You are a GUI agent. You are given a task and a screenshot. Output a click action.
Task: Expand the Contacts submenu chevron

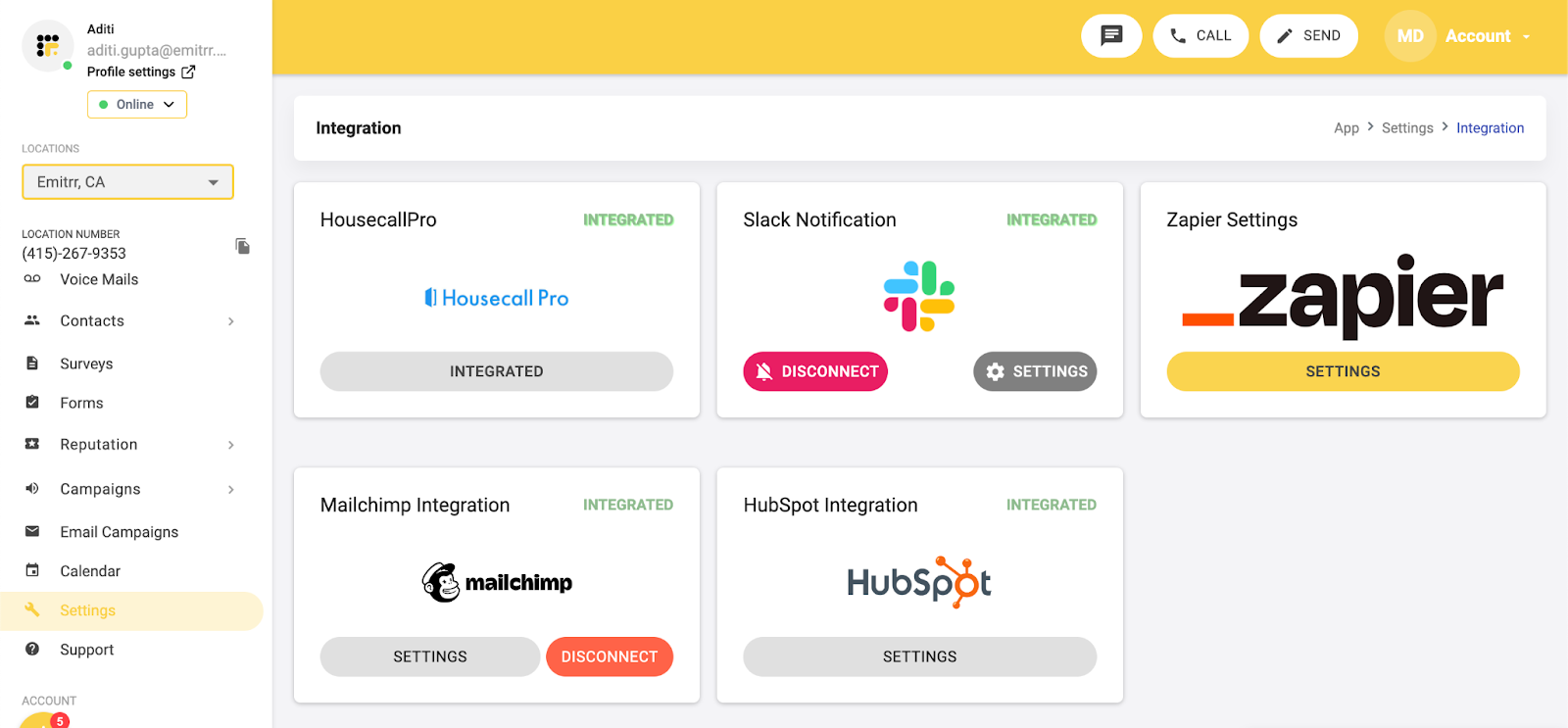tap(231, 321)
